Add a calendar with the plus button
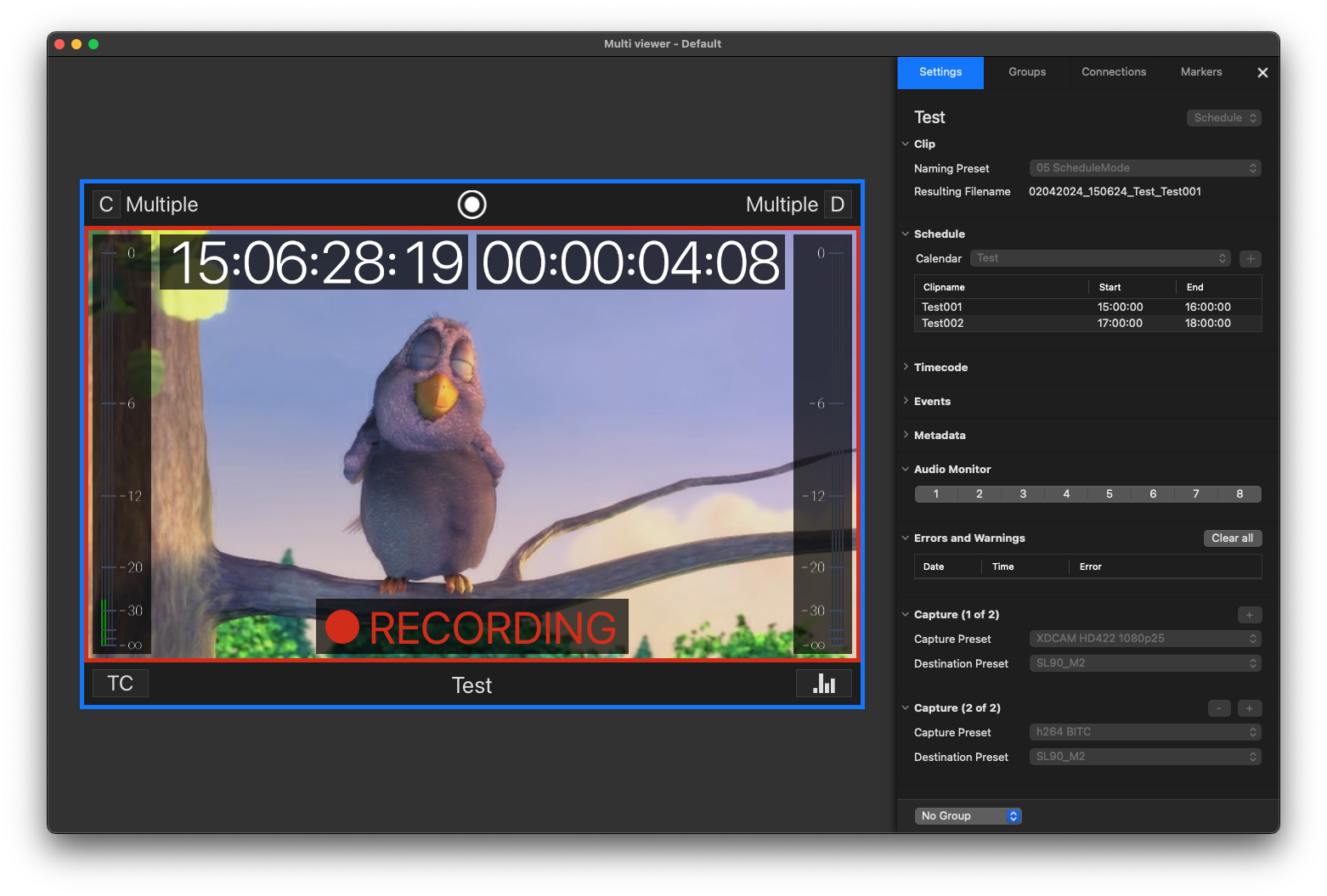The image size is (1327, 896). (1251, 258)
